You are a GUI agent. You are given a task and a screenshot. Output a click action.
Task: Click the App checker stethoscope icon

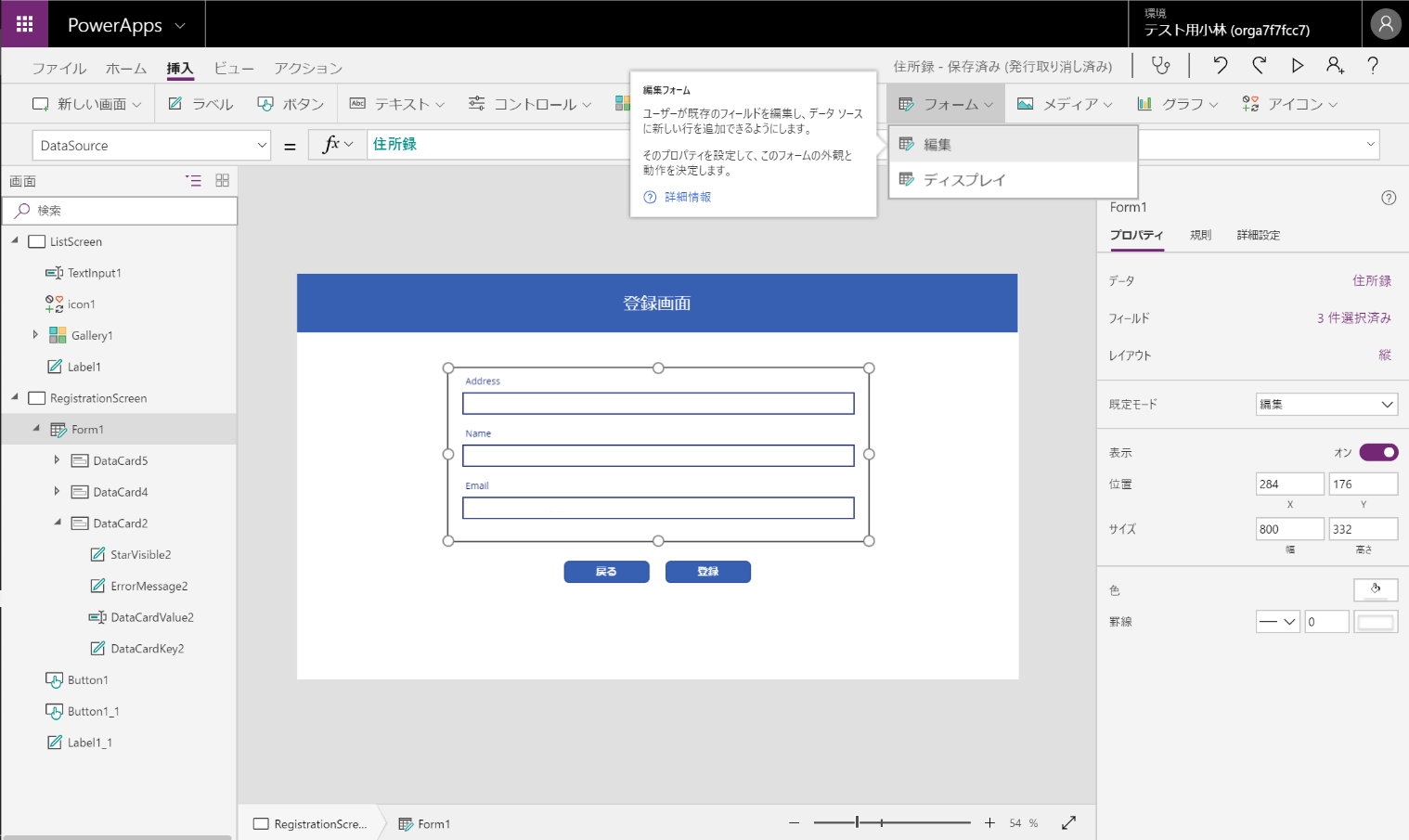click(x=1160, y=65)
